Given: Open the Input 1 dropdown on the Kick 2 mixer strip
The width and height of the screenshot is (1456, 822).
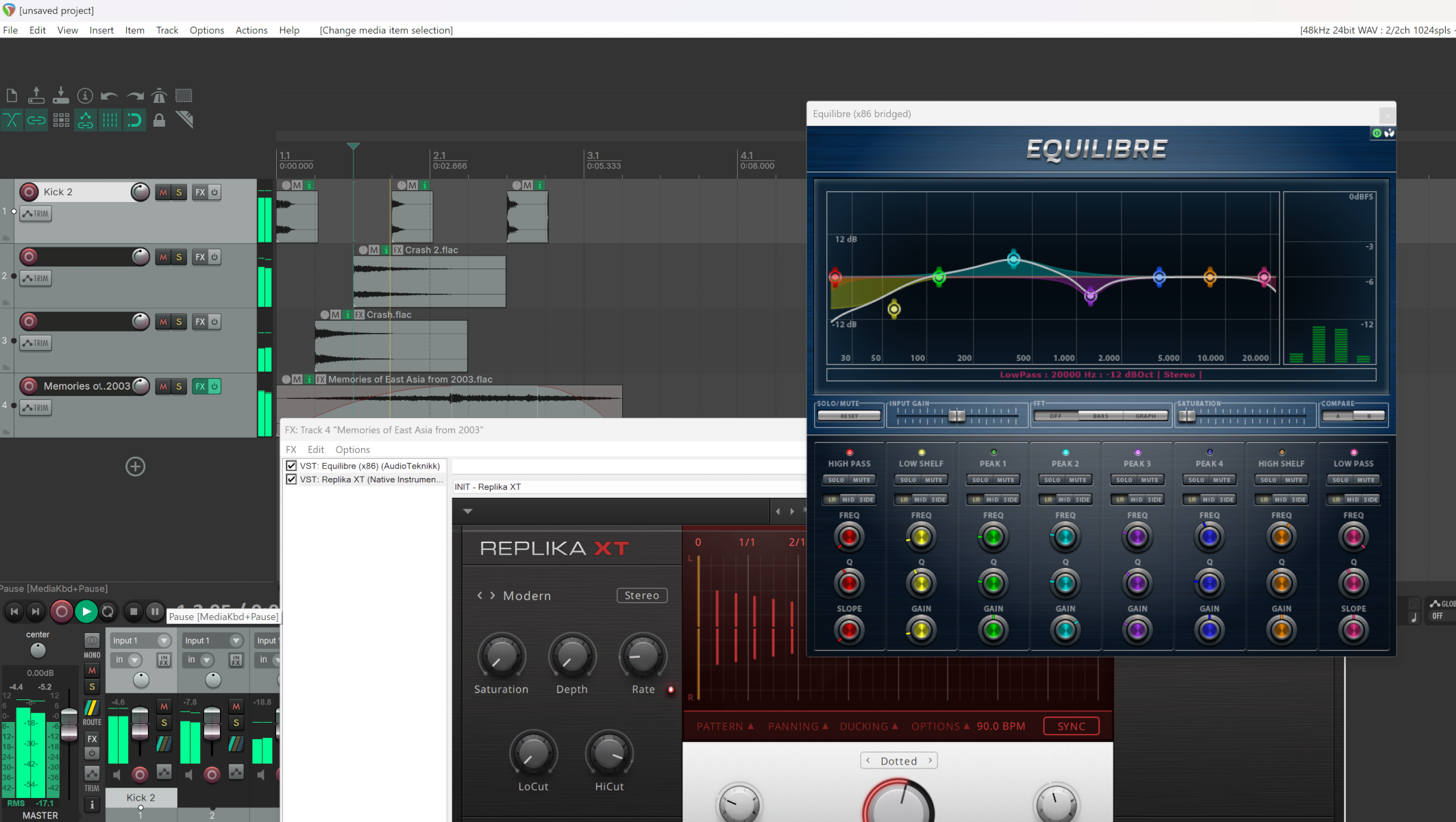Looking at the screenshot, I should 141,640.
